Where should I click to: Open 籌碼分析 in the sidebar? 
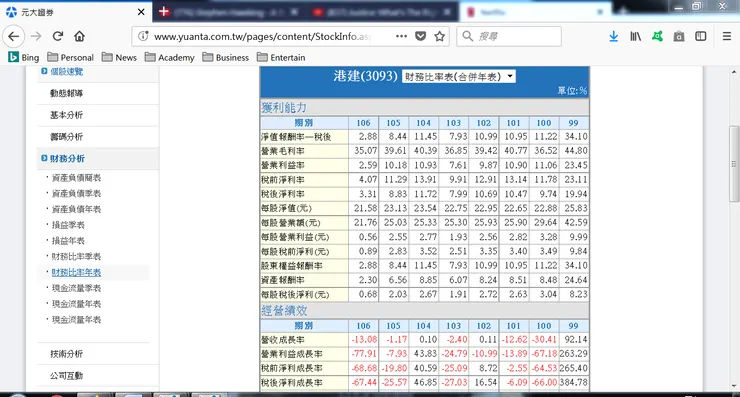click(x=67, y=137)
